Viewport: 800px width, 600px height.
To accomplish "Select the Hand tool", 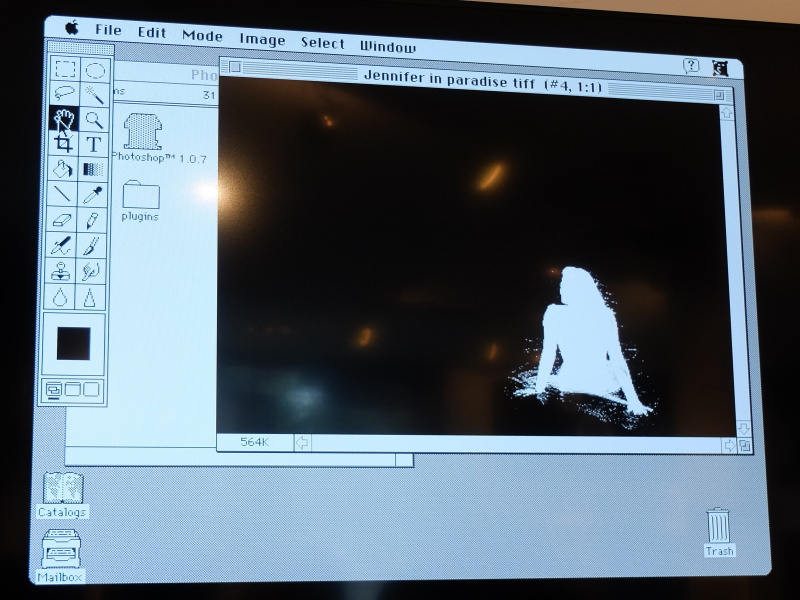I will tap(64, 118).
